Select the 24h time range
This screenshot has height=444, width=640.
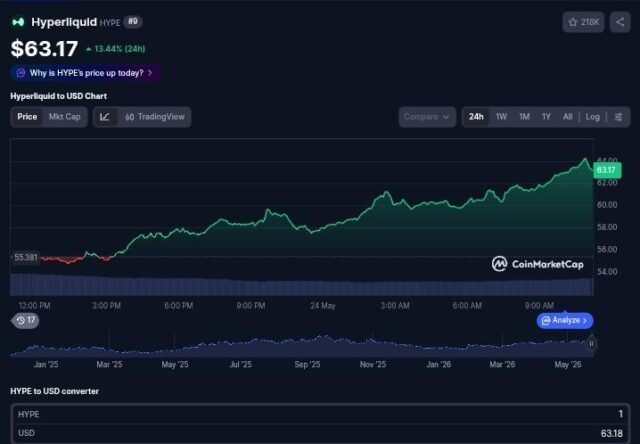(x=476, y=117)
